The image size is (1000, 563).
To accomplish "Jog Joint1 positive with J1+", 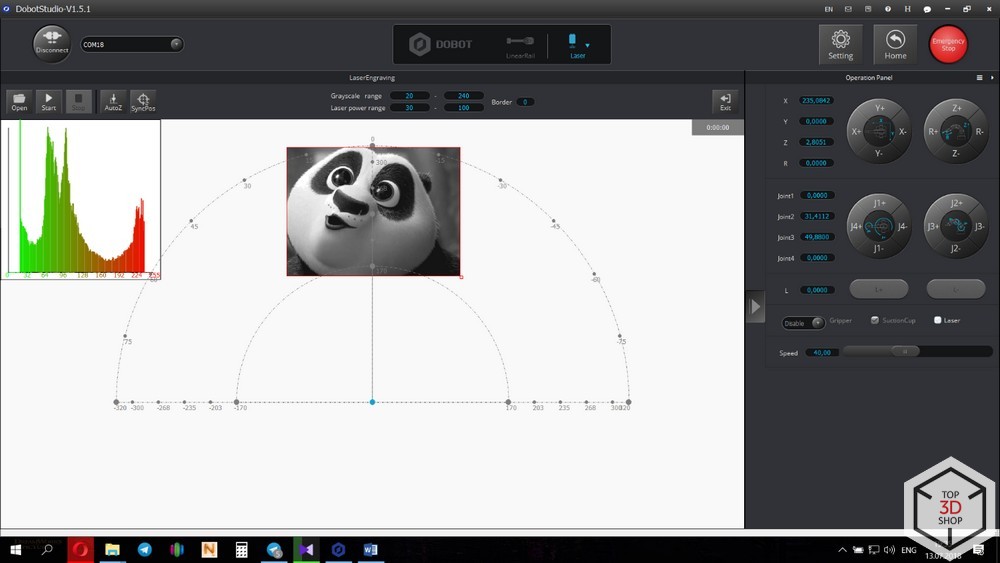I will point(879,203).
